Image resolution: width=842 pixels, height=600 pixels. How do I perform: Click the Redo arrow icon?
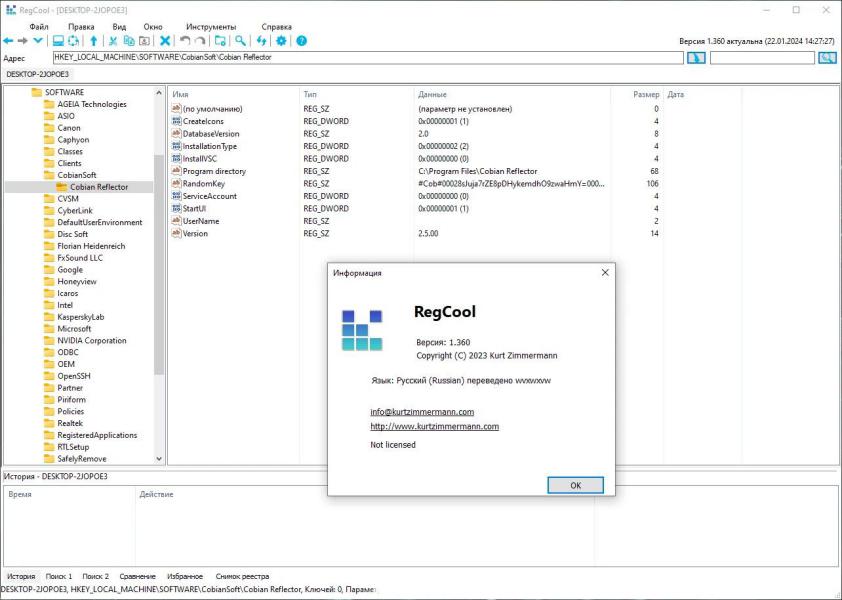(x=200, y=41)
